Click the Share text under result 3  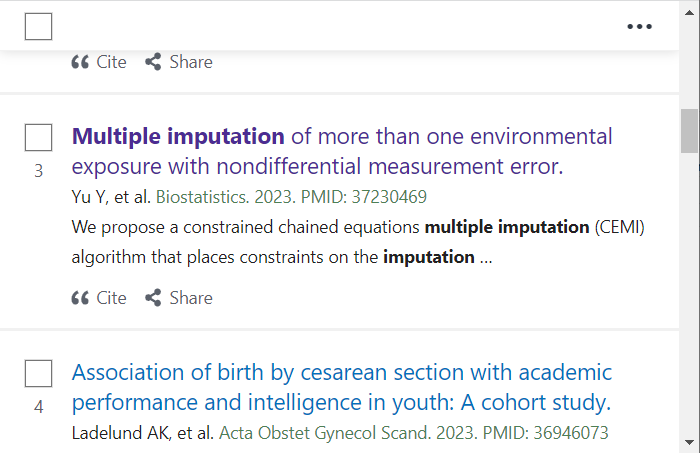point(191,298)
